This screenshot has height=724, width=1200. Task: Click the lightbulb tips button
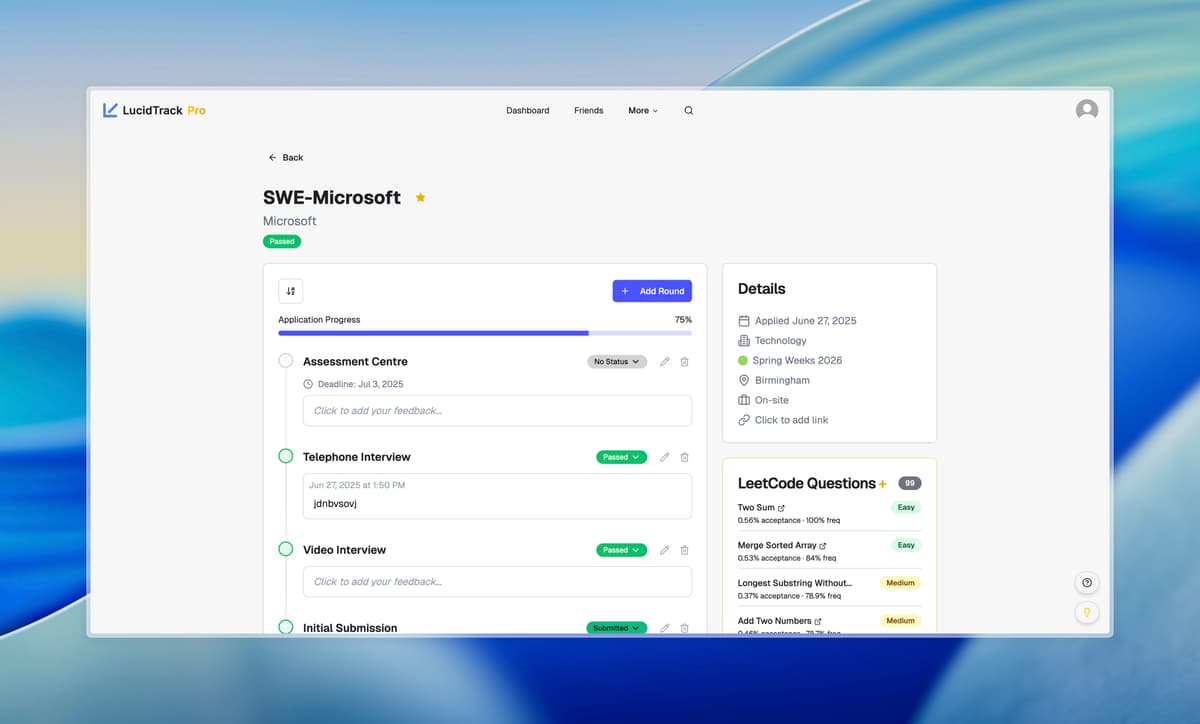click(x=1087, y=612)
